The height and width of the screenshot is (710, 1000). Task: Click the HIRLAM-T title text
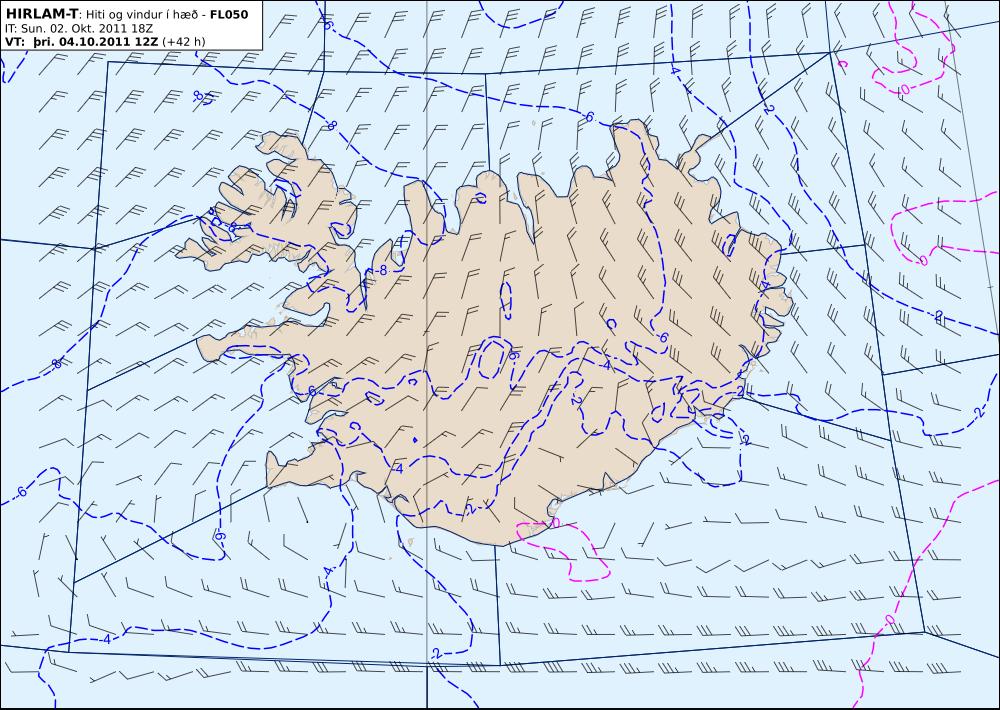click(41, 13)
